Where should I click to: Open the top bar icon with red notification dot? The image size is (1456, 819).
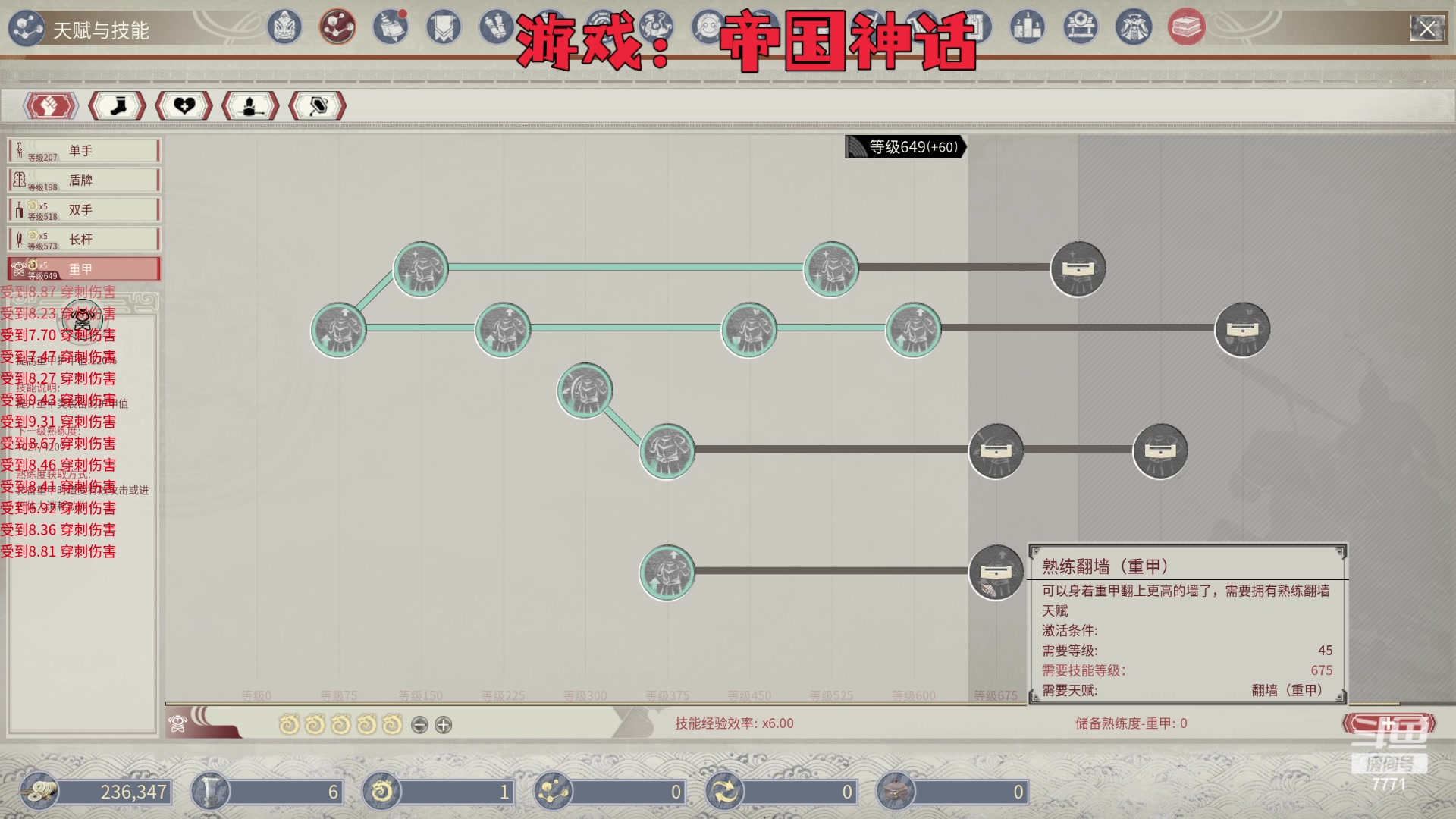click(x=391, y=28)
